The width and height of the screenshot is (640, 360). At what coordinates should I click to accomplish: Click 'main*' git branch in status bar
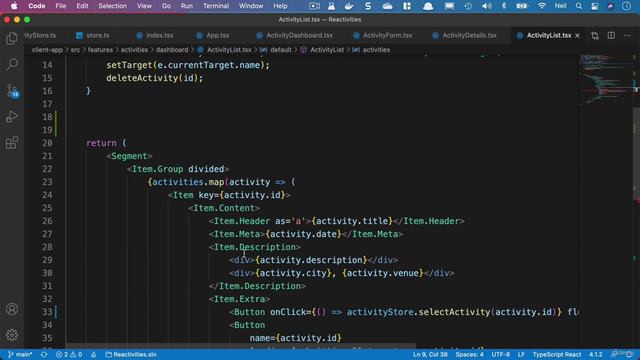[20, 354]
